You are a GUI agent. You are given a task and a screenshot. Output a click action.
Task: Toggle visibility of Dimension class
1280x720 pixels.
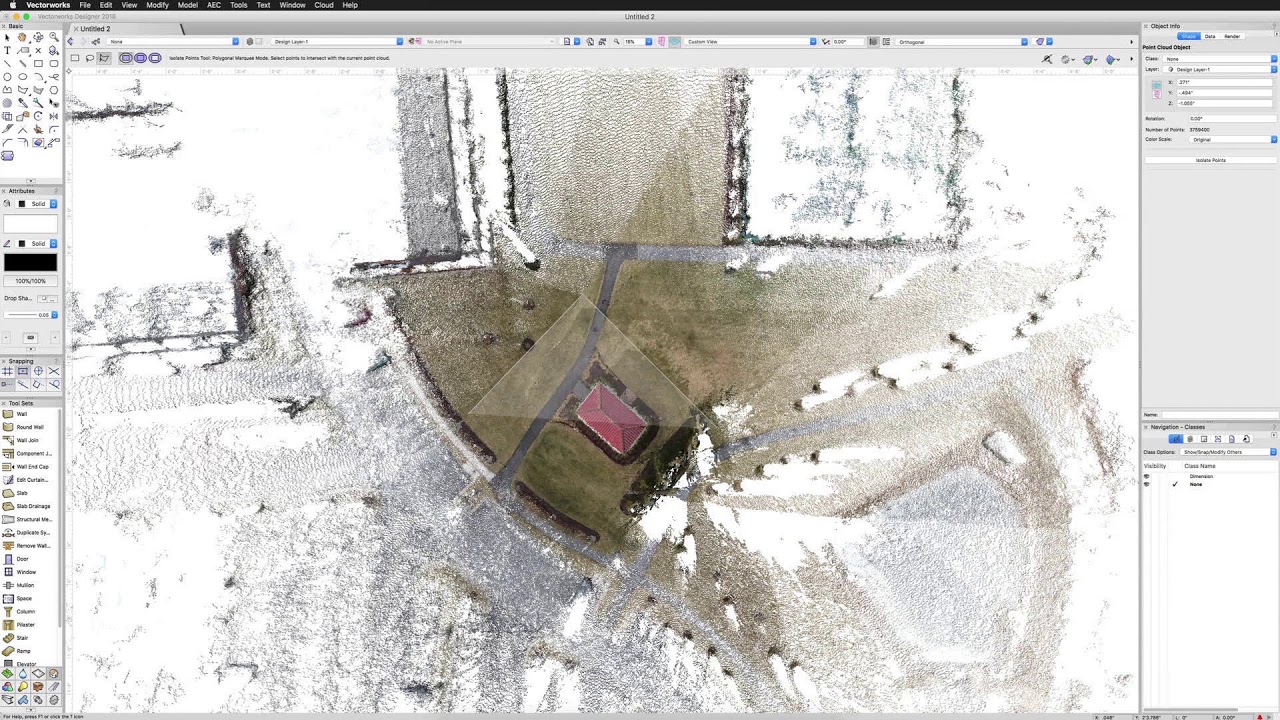point(1147,476)
